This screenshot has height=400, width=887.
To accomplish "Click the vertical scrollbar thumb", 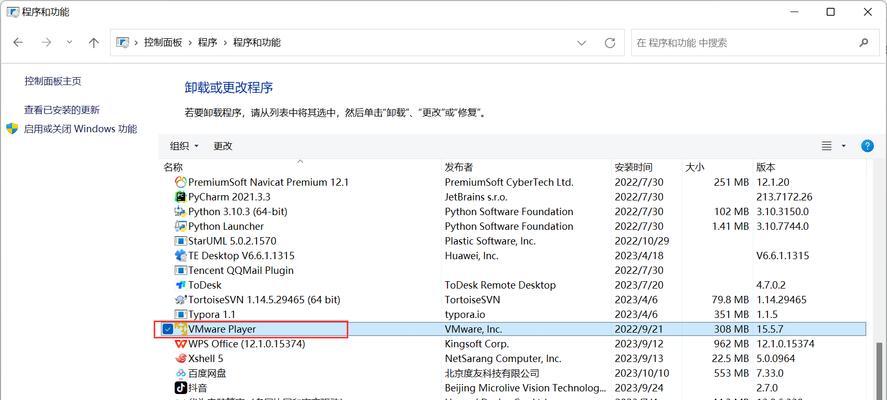I will click(x=881, y=371).
